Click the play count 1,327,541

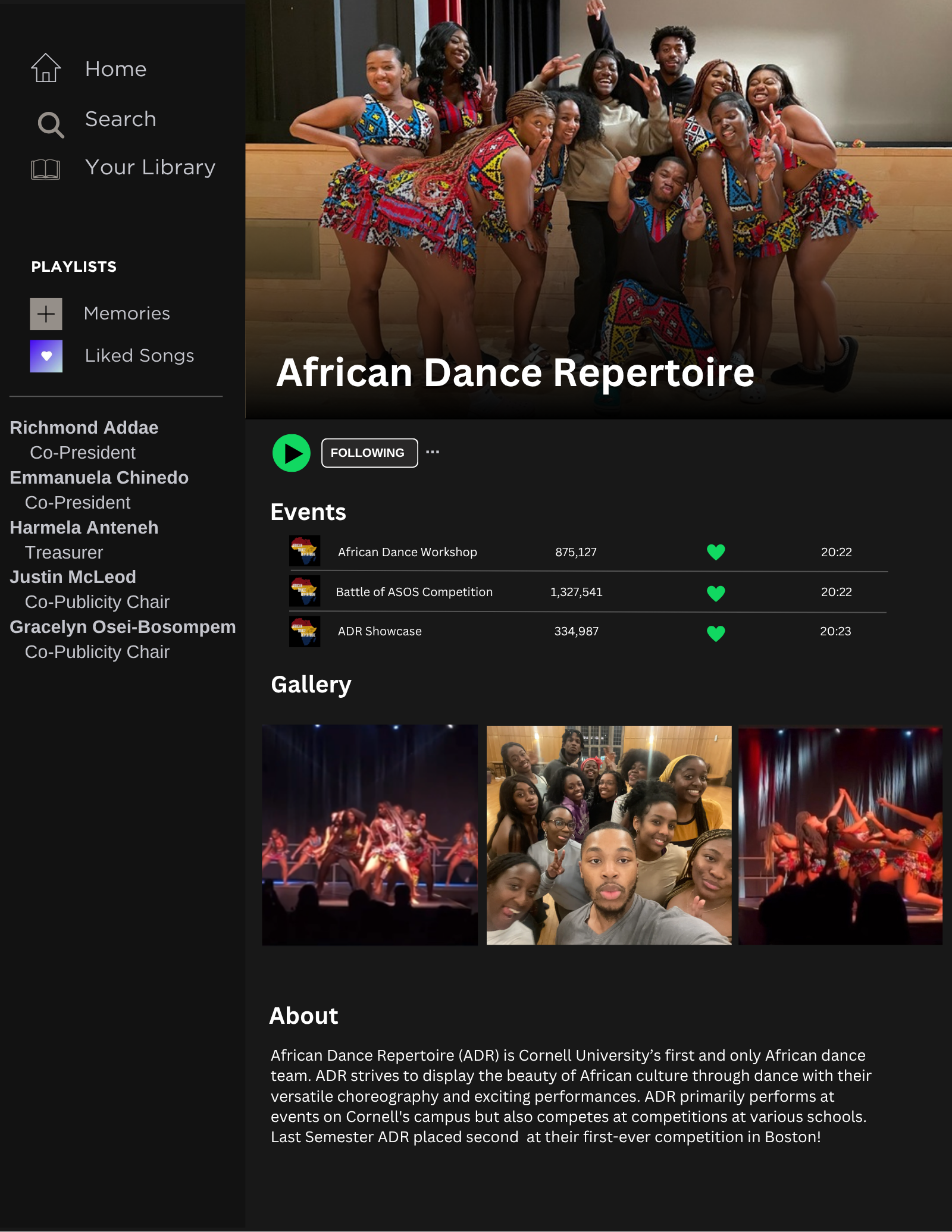coord(576,592)
